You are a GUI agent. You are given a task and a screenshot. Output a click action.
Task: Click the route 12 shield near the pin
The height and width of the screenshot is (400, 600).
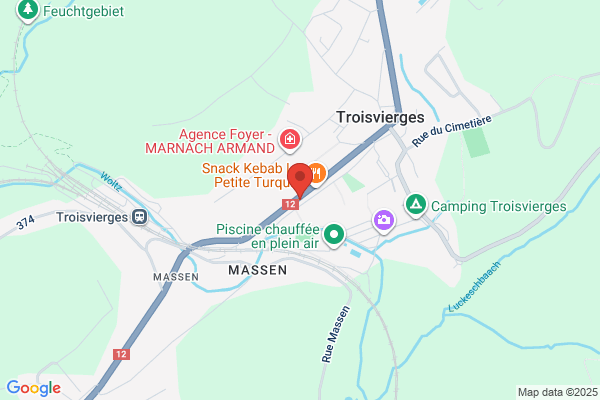[x=290, y=204]
